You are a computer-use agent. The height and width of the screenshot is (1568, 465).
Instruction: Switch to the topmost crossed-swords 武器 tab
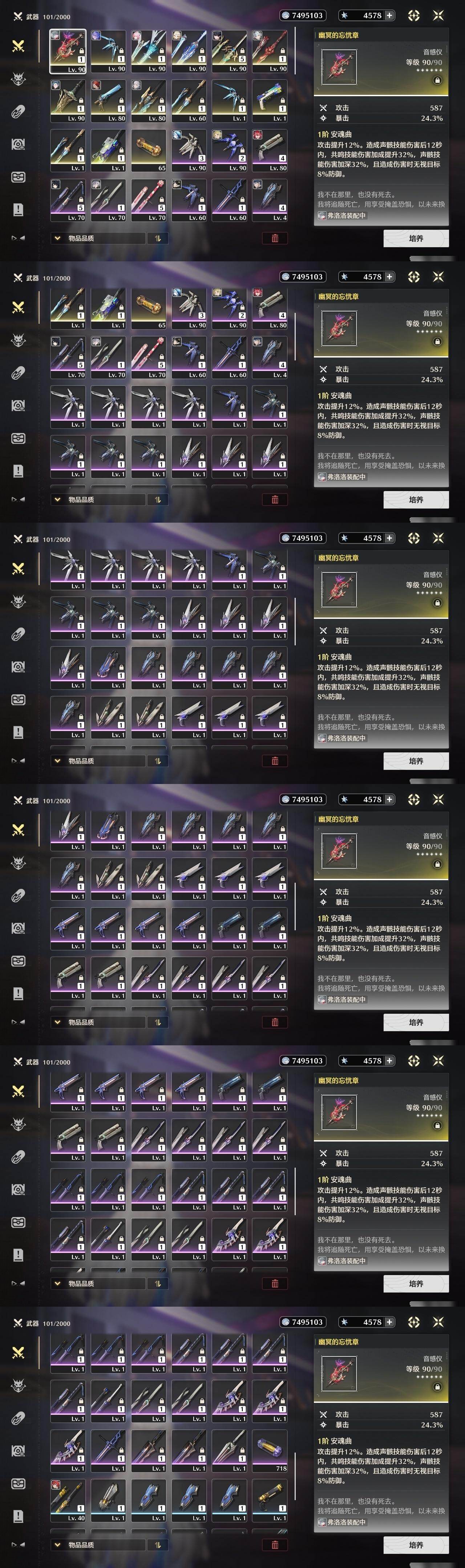point(18,46)
